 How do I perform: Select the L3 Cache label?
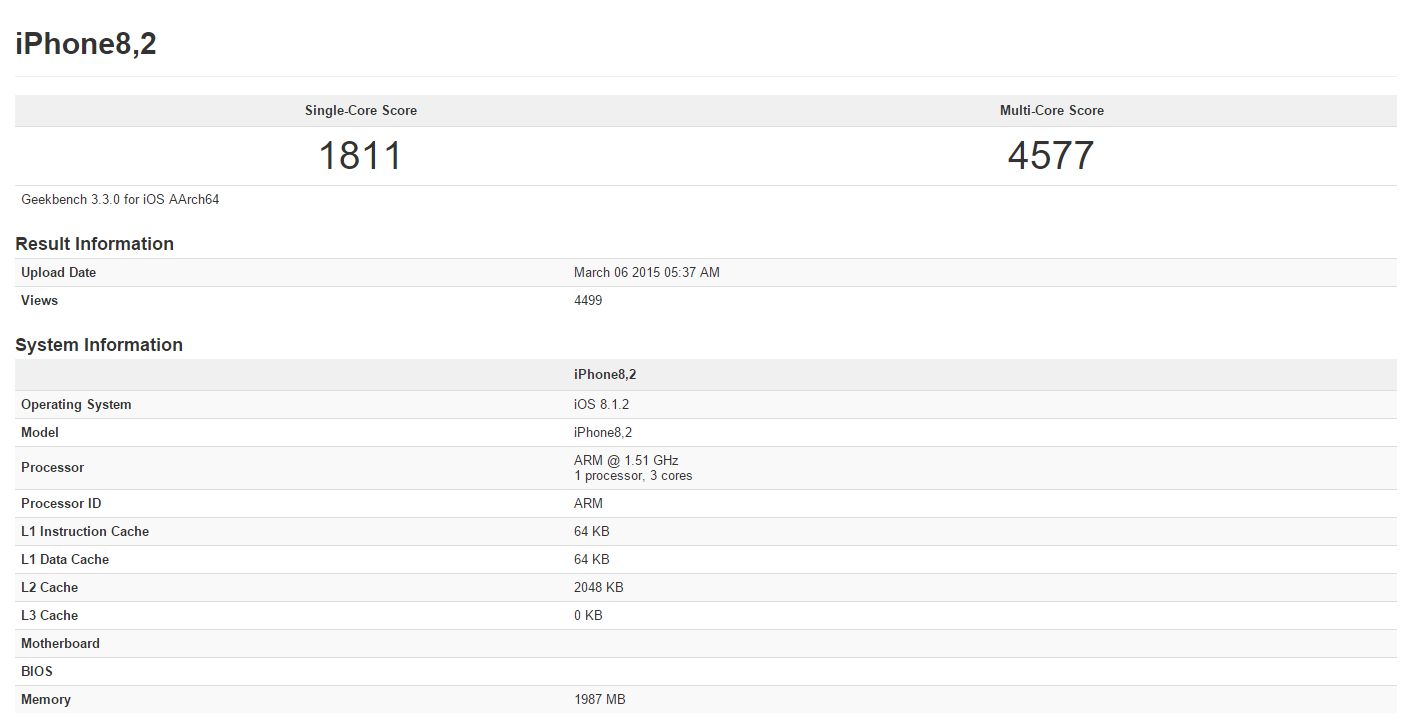(x=49, y=616)
